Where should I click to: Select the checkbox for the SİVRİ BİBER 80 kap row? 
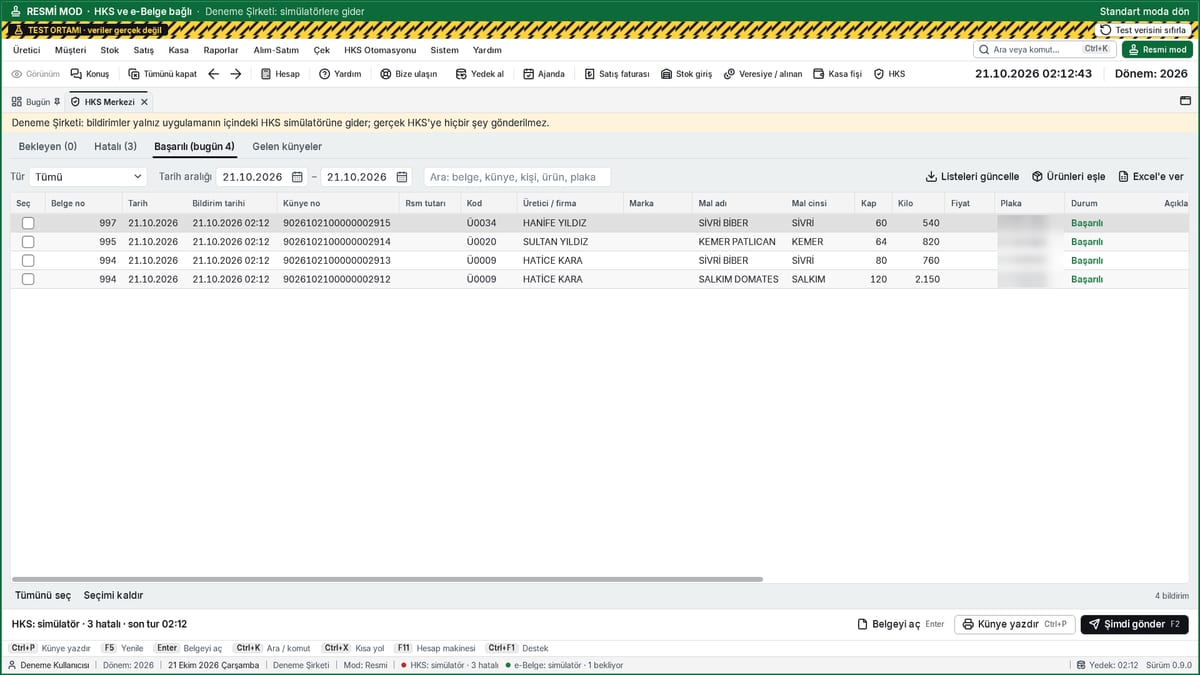click(28, 261)
